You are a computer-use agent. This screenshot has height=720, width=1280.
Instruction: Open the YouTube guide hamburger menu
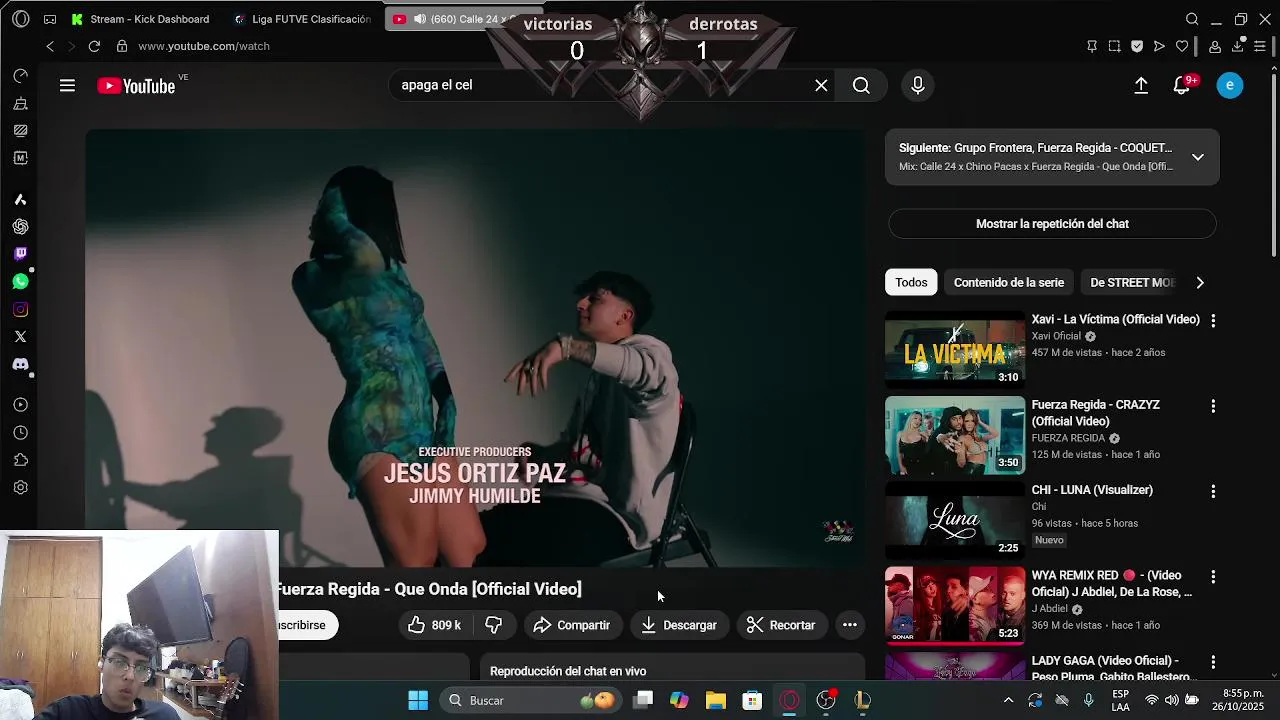(67, 86)
